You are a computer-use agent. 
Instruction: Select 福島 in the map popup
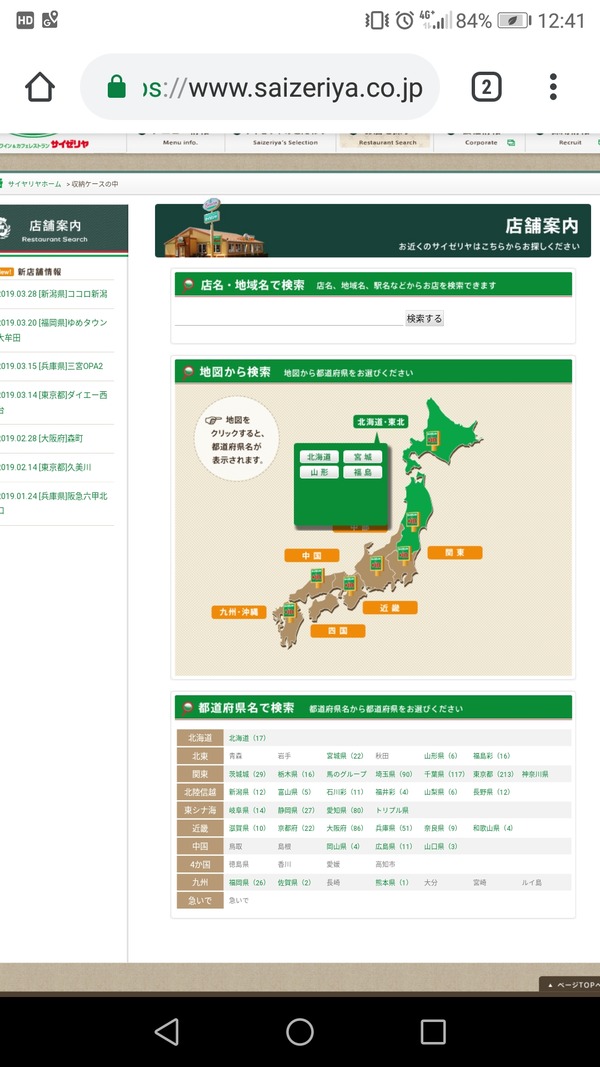(x=363, y=472)
